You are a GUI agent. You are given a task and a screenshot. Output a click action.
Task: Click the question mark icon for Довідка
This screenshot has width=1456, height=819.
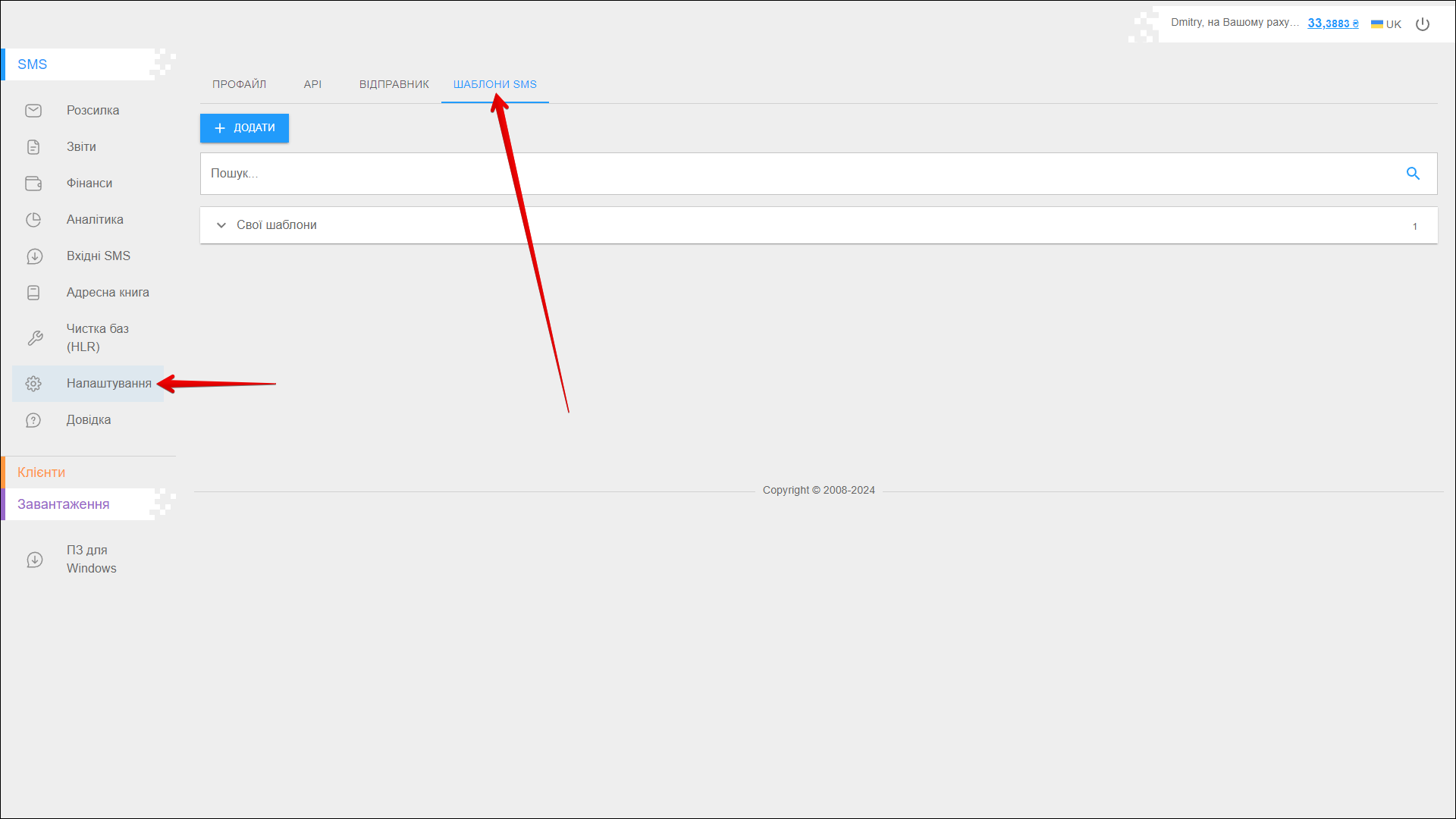coord(33,420)
